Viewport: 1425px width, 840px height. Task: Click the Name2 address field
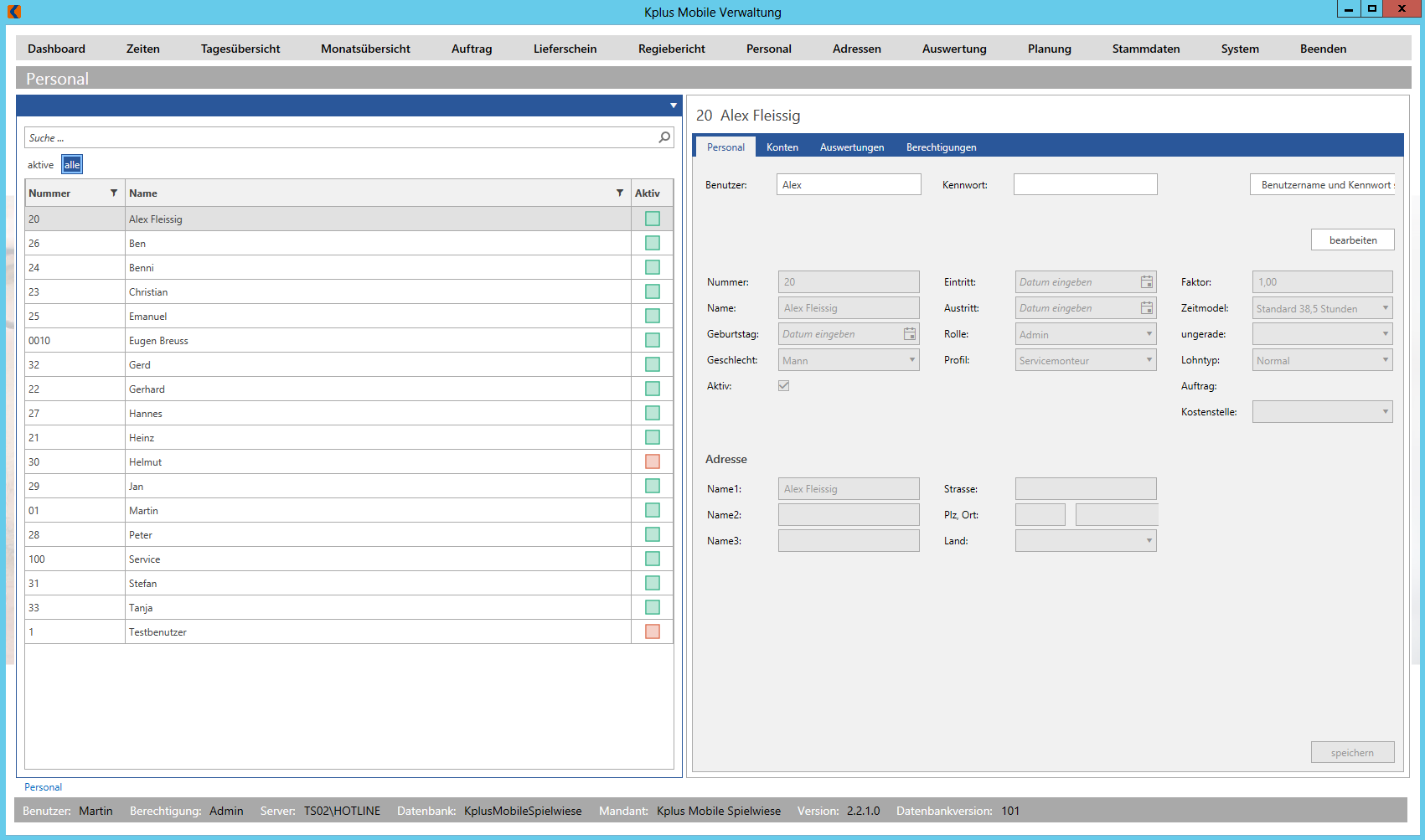click(x=849, y=515)
